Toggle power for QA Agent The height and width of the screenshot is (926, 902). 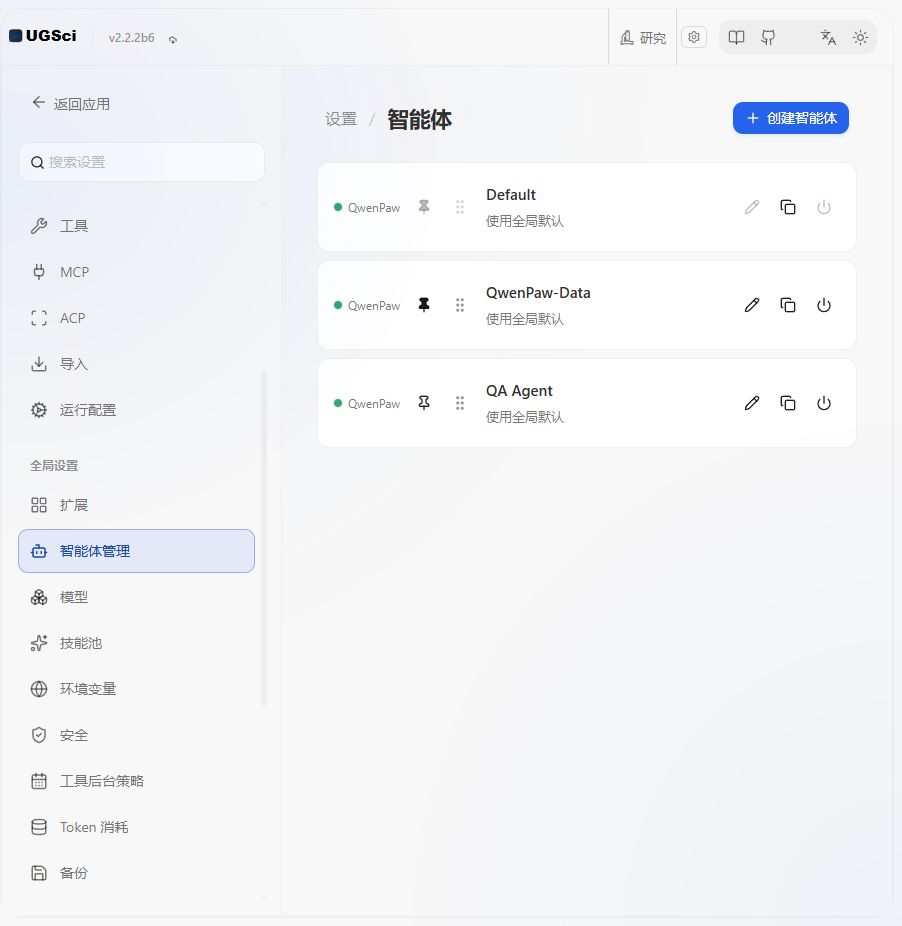824,403
